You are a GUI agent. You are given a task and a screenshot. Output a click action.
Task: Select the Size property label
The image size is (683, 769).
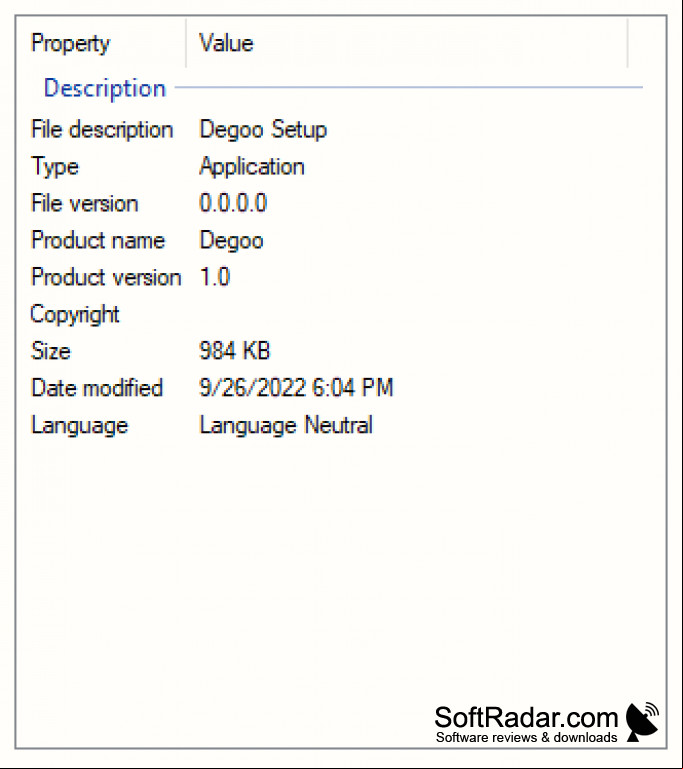pyautogui.click(x=51, y=351)
